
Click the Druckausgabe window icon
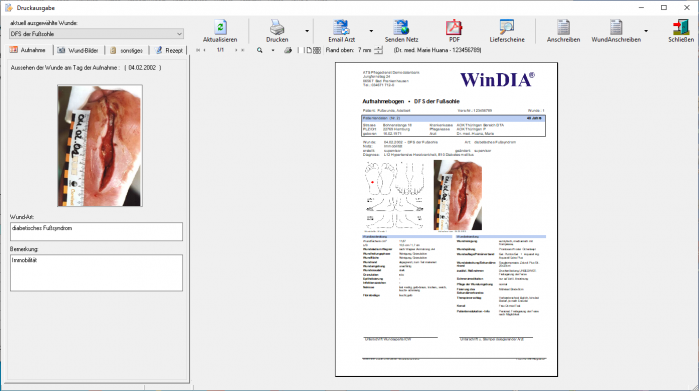[8, 8]
